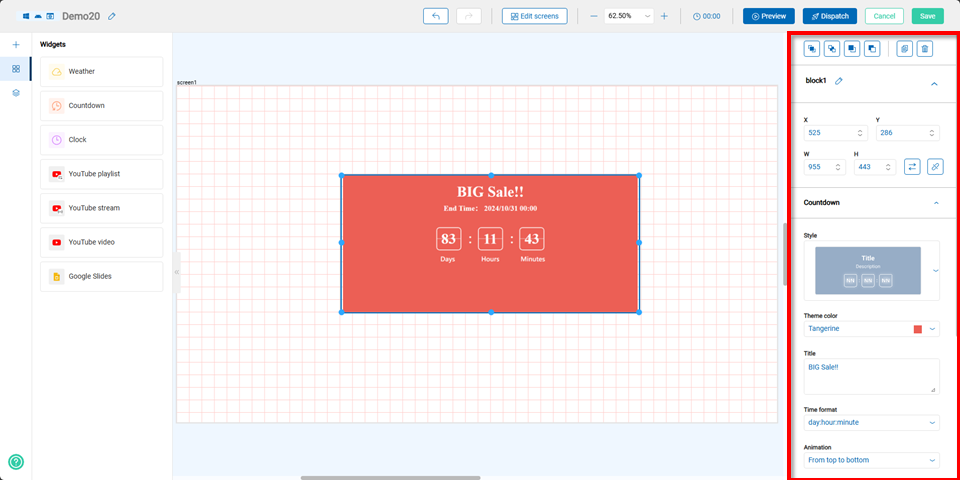Open the layers panel in left sidebar

pyautogui.click(x=16, y=93)
